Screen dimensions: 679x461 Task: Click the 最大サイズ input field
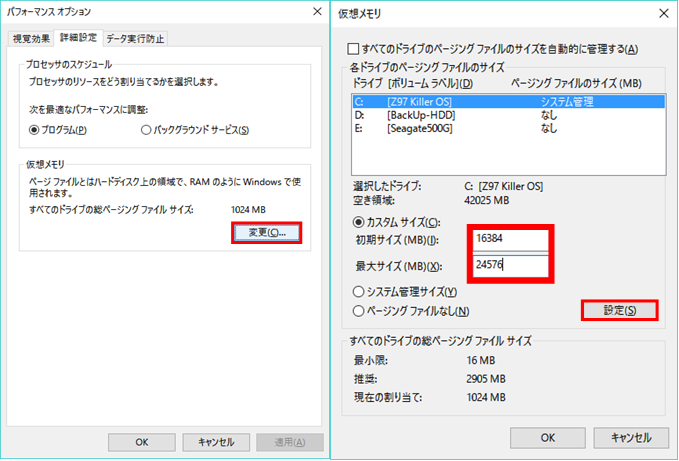(x=510, y=265)
